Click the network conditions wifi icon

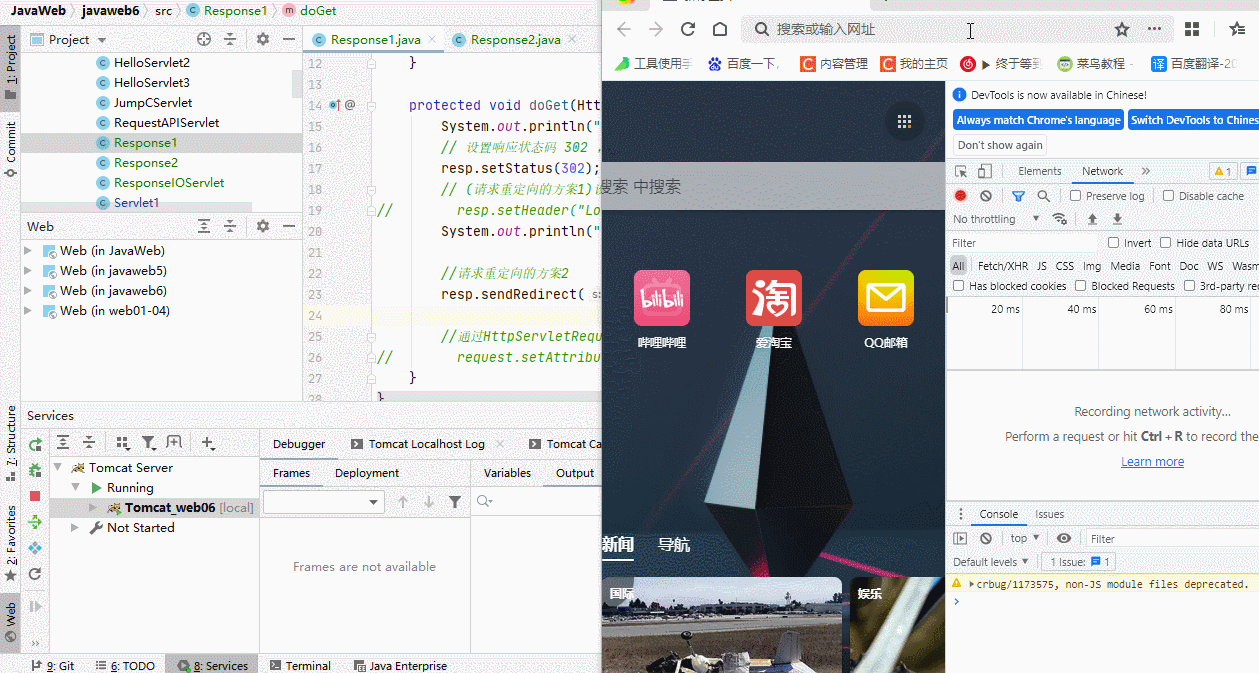point(1060,219)
